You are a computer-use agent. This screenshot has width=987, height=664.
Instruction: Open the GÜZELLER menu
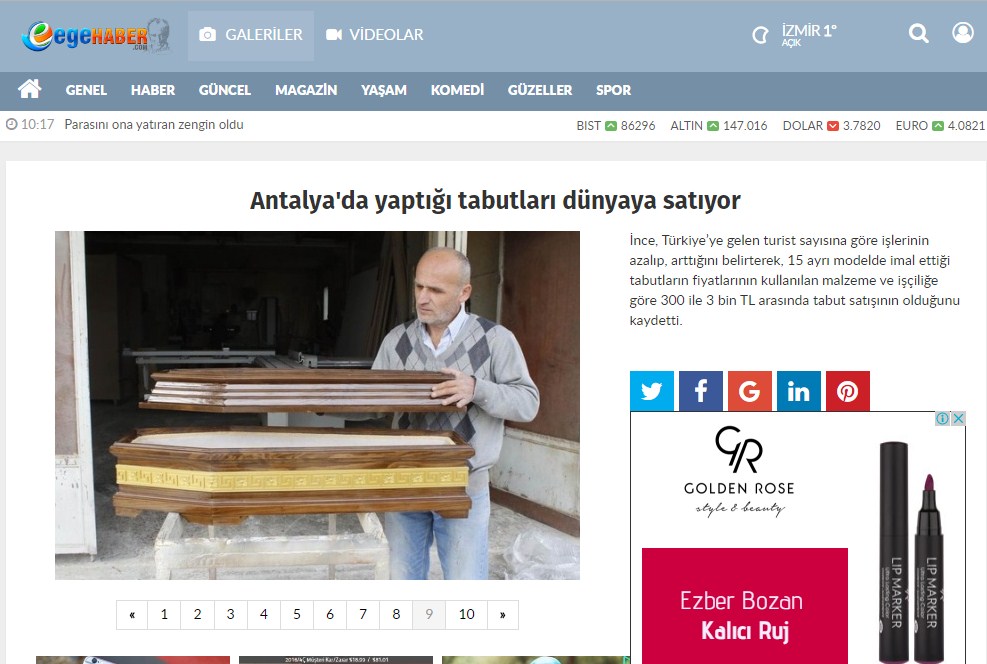click(x=540, y=90)
